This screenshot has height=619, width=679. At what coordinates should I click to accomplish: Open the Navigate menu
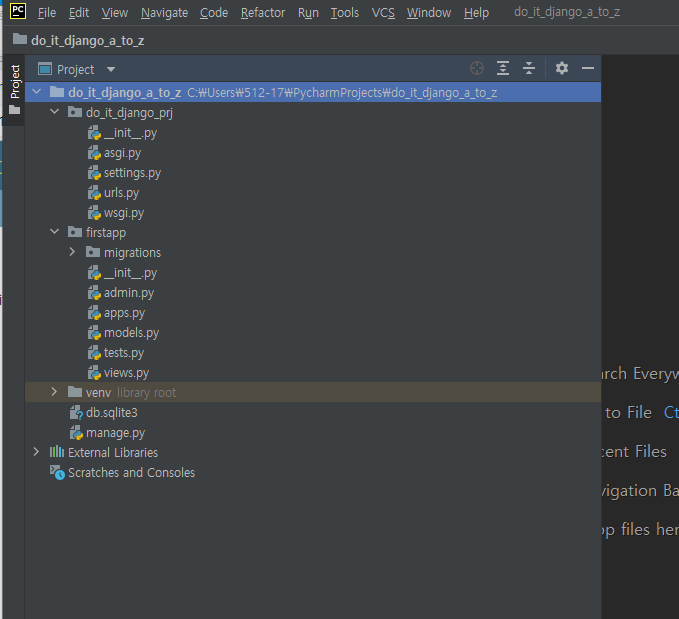pos(165,13)
